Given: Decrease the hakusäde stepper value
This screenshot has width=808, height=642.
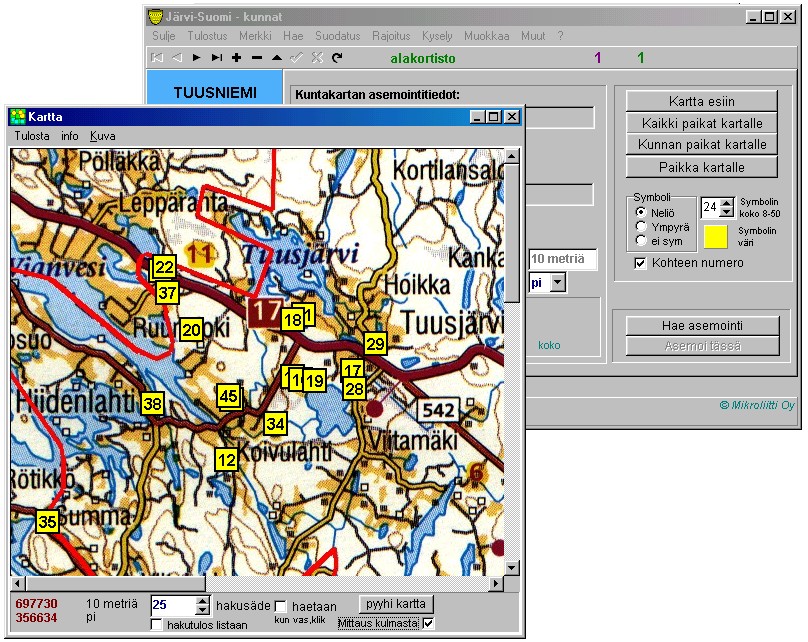Looking at the screenshot, I should coord(203,610).
